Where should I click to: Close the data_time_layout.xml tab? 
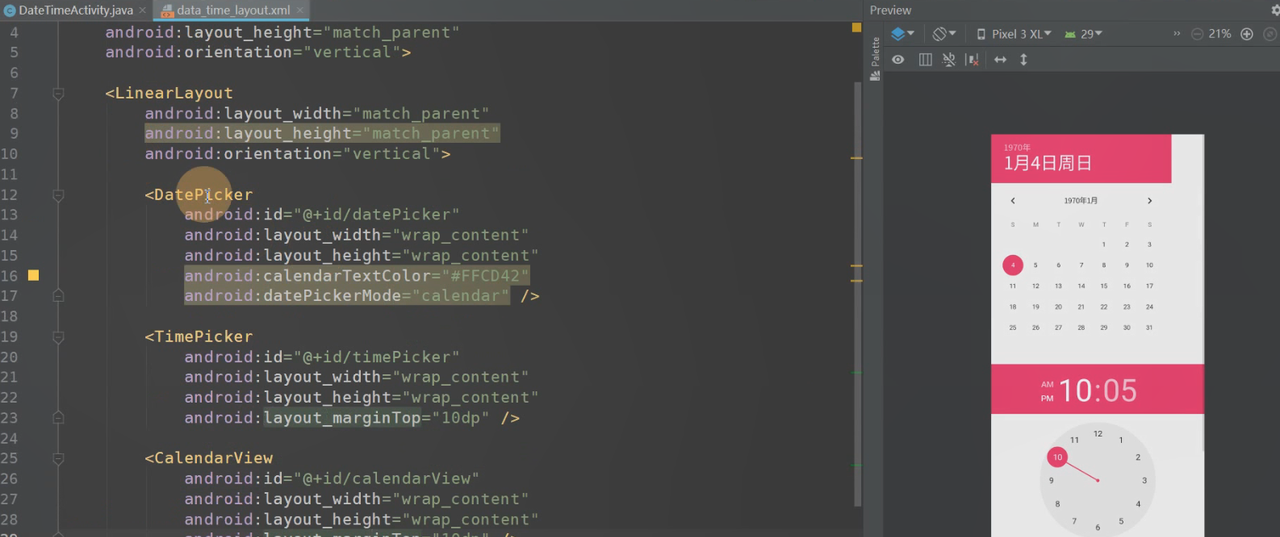tap(299, 11)
